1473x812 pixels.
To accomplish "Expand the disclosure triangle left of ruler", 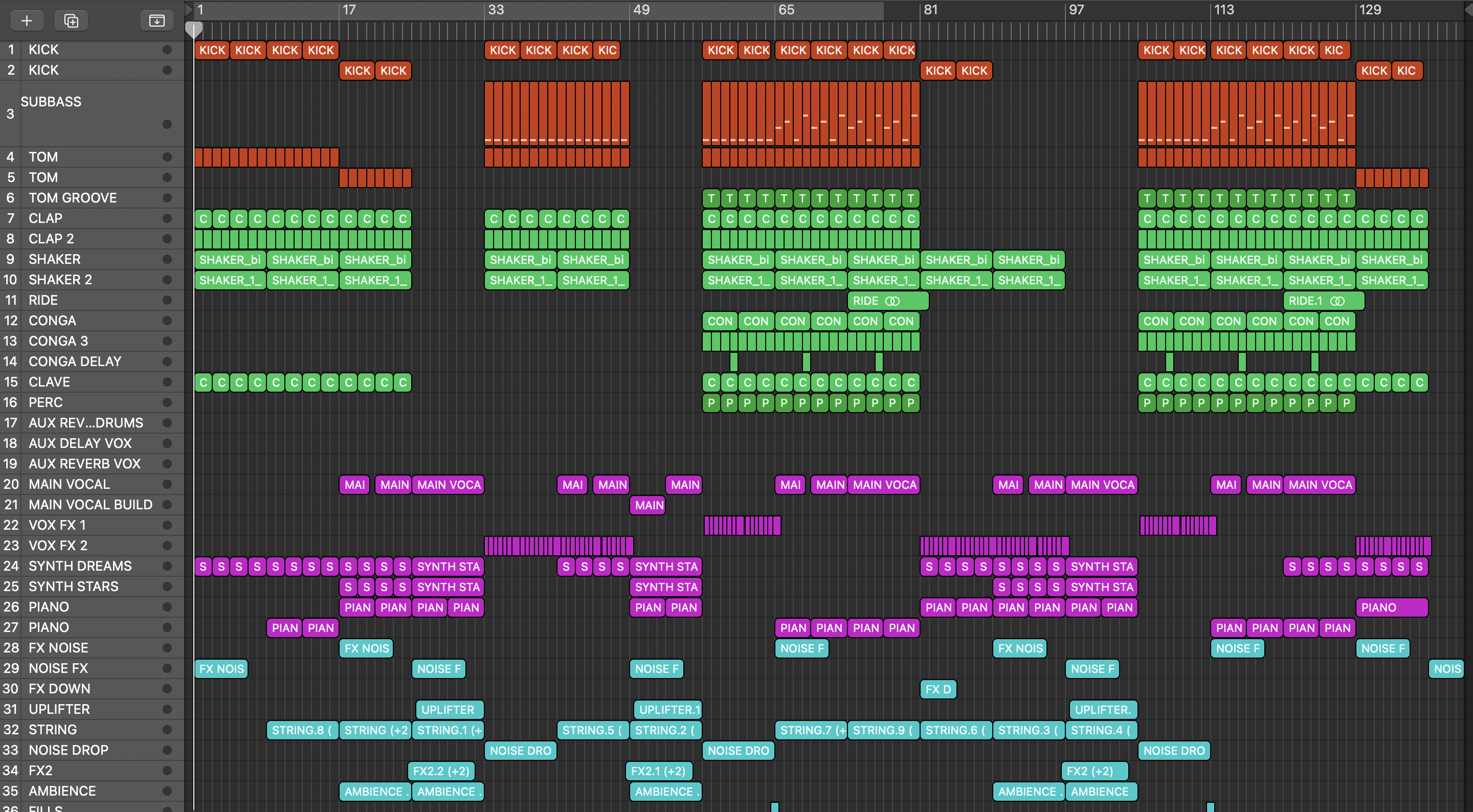I will click(188, 9).
